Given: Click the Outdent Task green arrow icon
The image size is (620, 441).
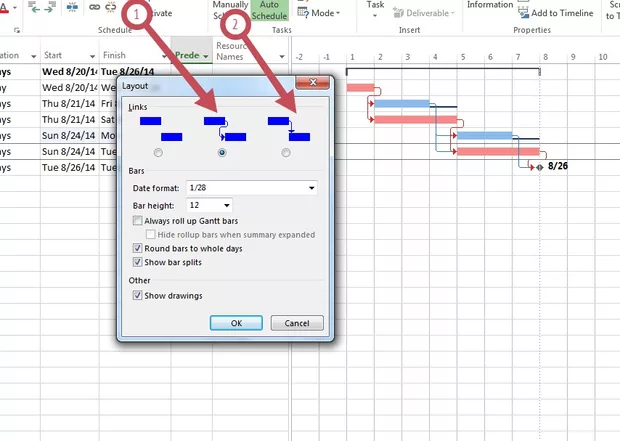Looking at the screenshot, I should [x=35, y=7].
